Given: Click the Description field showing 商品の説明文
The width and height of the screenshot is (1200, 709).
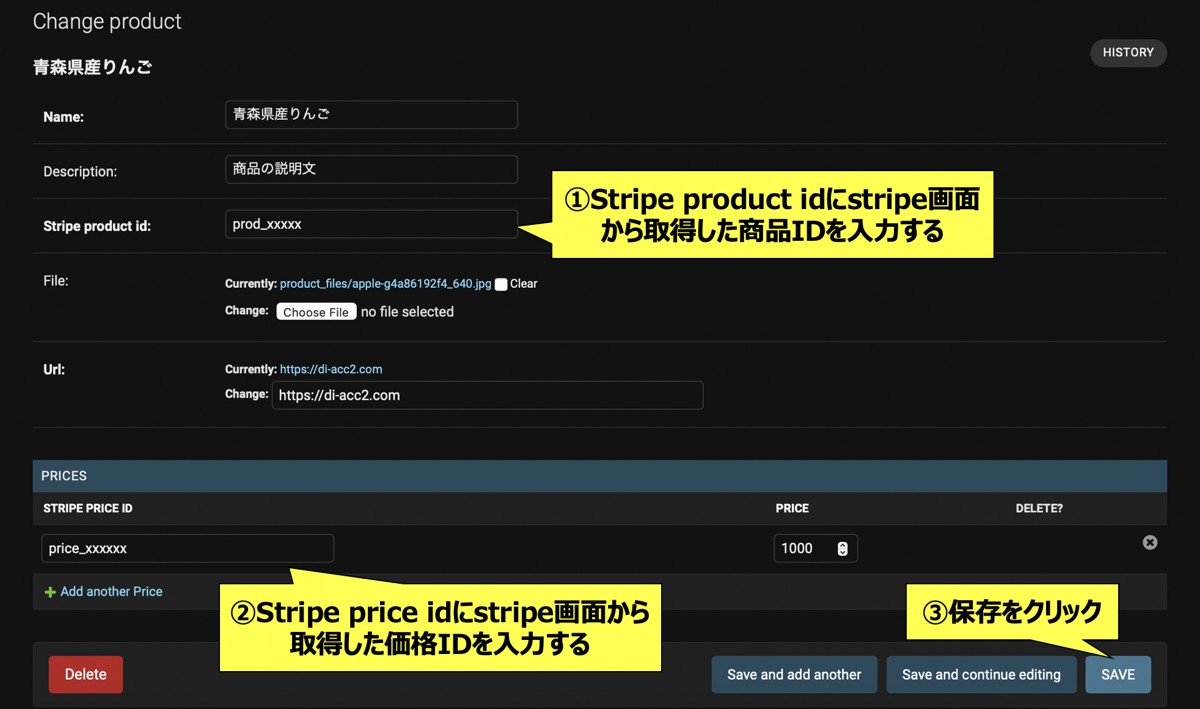Looking at the screenshot, I should pos(371,169).
